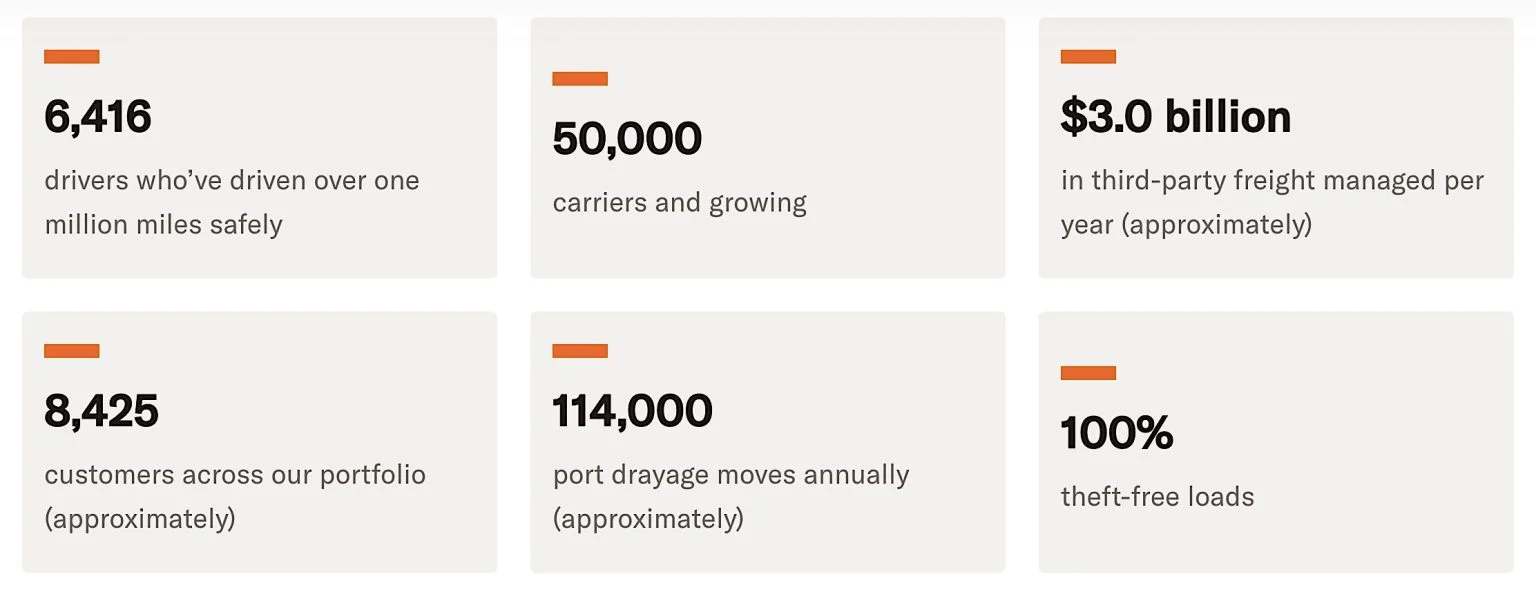Screen dimensions: 1536x590
Task: Click the orange bar above 114,000
Action: coord(580,351)
